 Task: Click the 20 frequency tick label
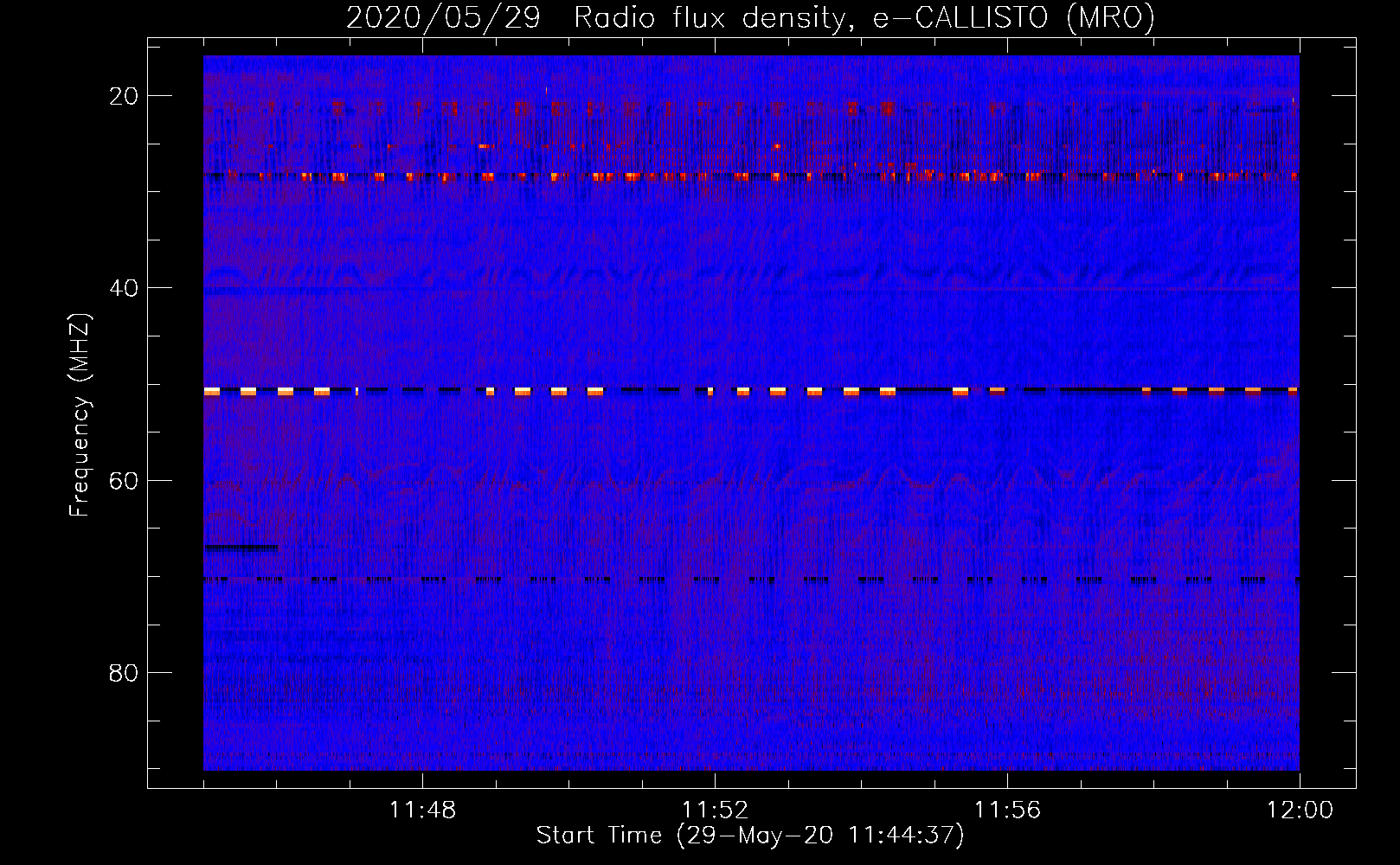124,96
